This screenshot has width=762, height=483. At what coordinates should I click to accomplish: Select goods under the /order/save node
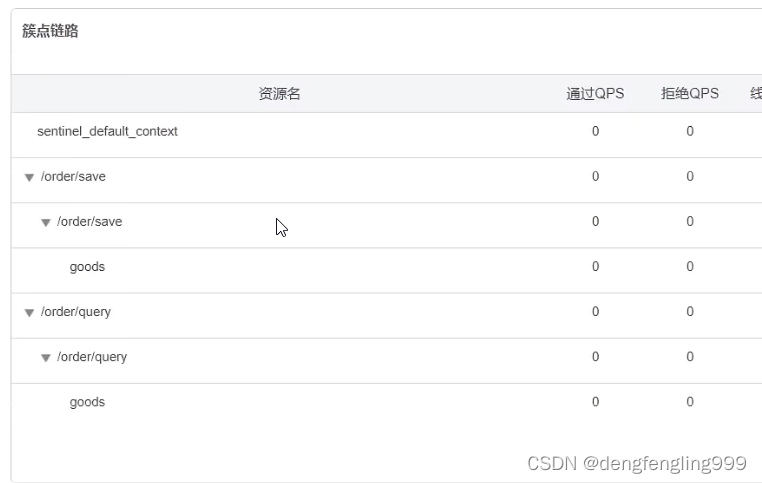coord(87,267)
